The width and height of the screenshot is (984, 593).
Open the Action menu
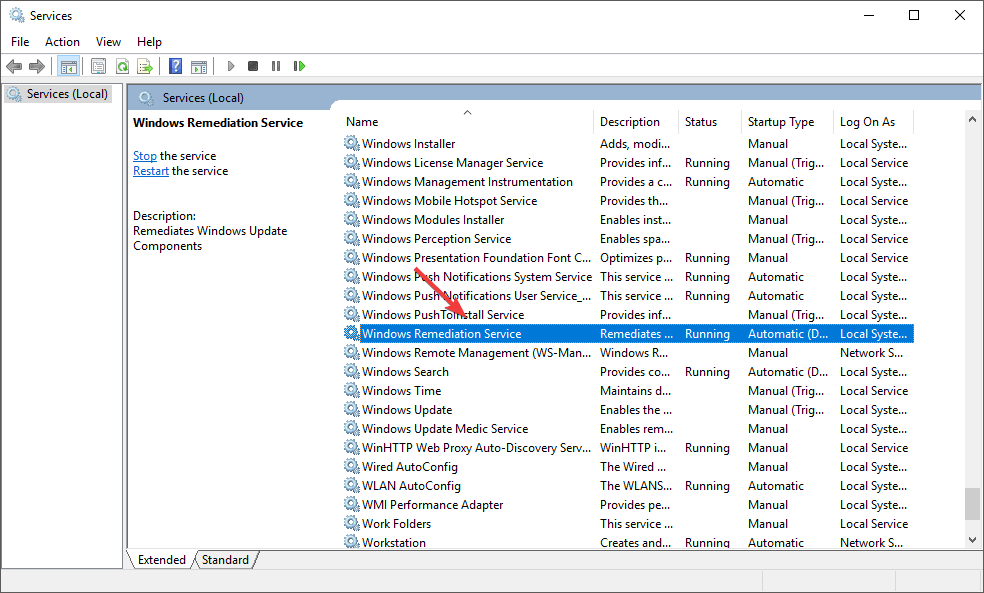coord(62,41)
